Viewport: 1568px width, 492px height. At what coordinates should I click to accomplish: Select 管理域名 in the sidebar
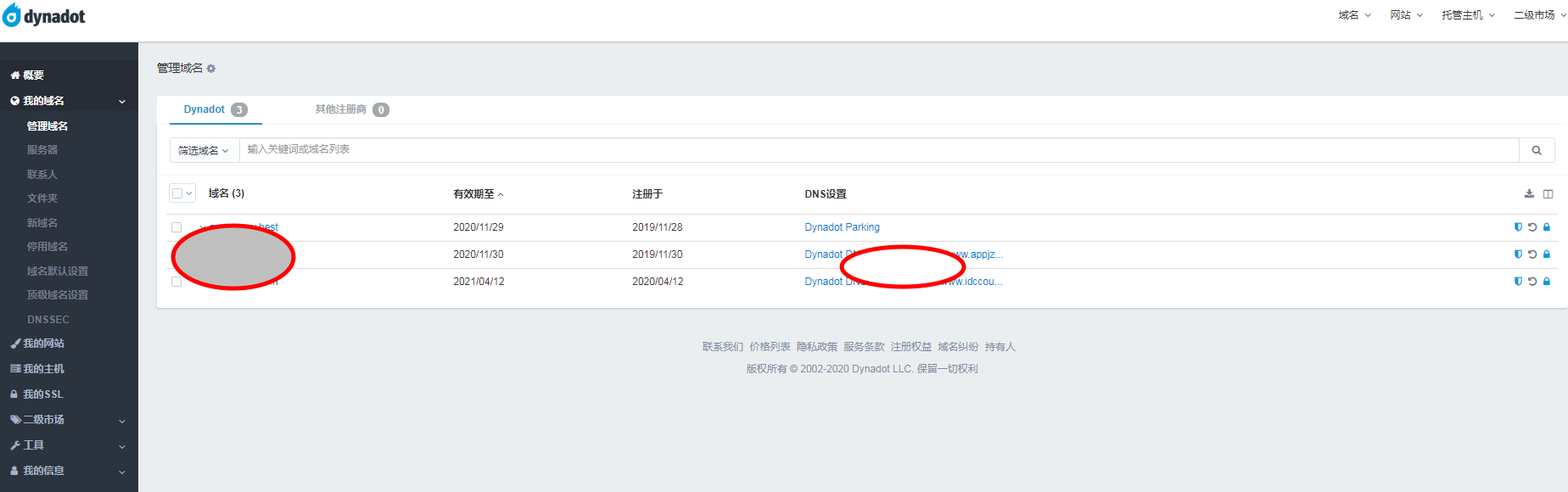48,126
